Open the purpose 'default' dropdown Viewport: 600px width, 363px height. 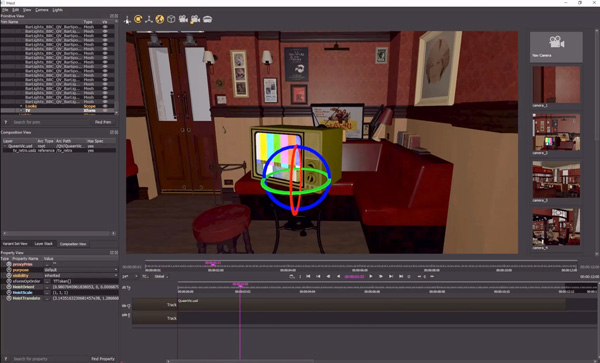click(x=80, y=270)
